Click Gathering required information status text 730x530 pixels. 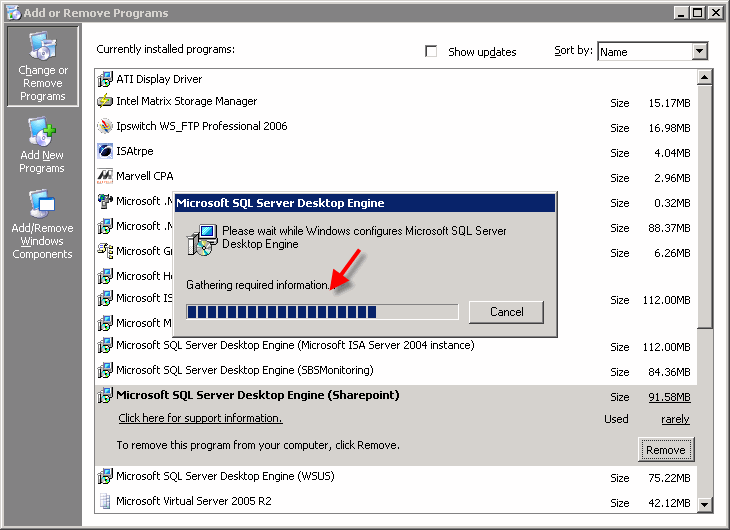[x=259, y=285]
